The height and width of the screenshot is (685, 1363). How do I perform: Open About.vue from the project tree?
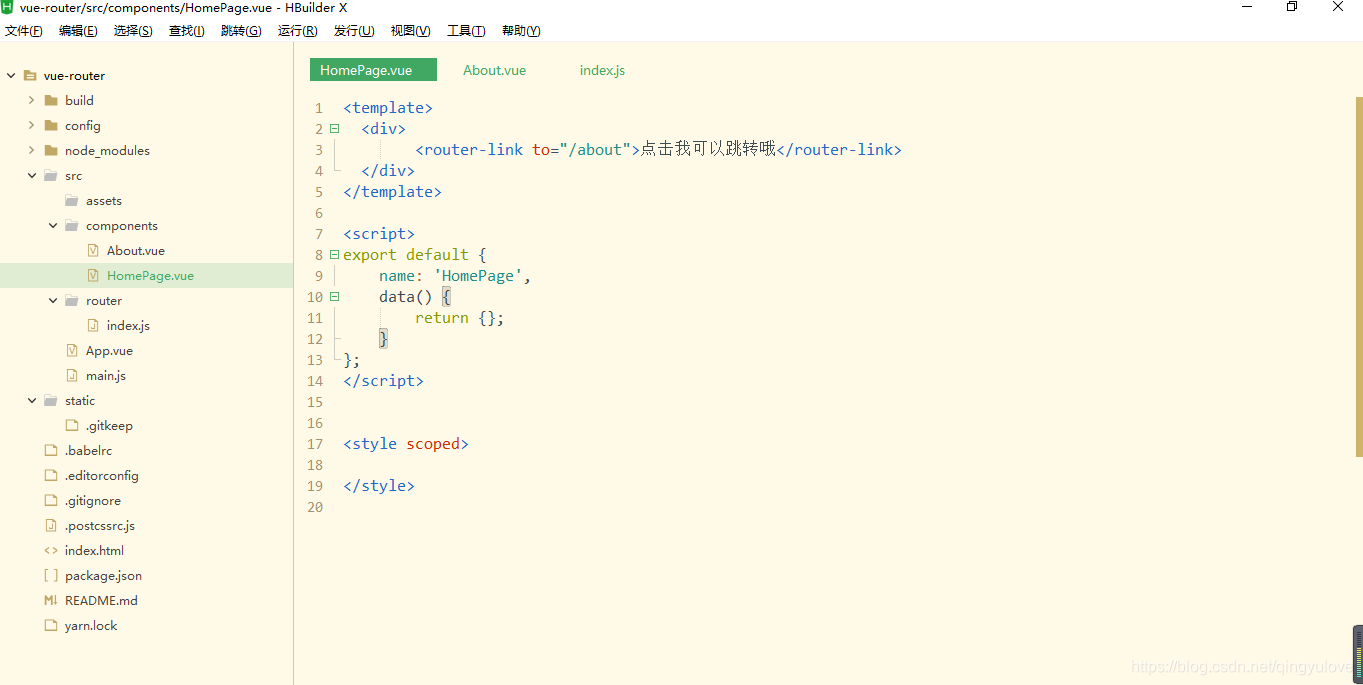coord(136,250)
